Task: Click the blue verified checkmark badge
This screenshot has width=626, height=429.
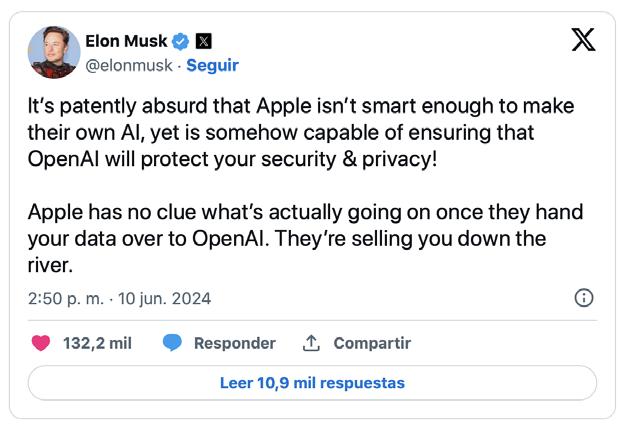Action: [180, 41]
